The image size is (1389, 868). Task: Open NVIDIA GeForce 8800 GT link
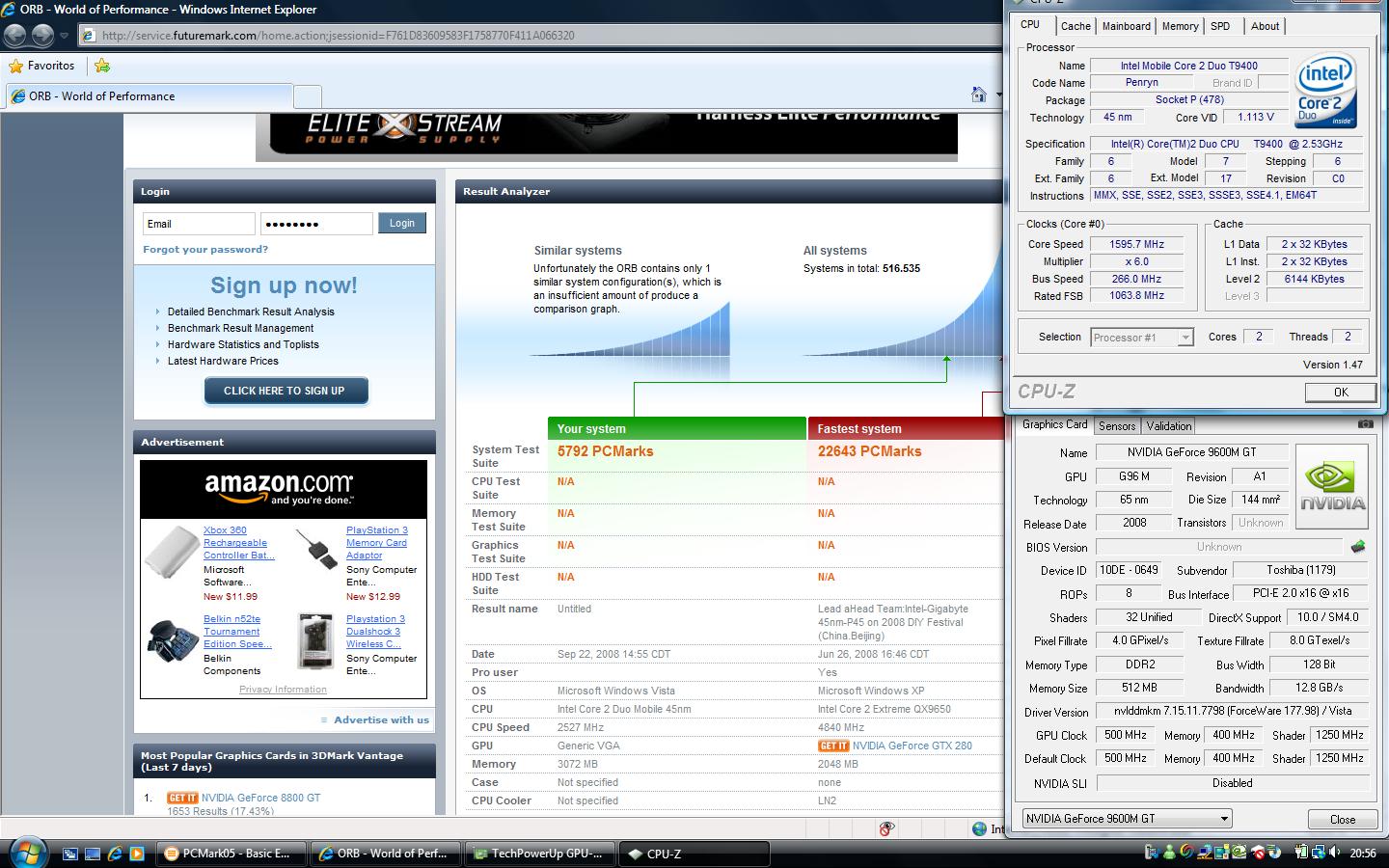tap(260, 798)
